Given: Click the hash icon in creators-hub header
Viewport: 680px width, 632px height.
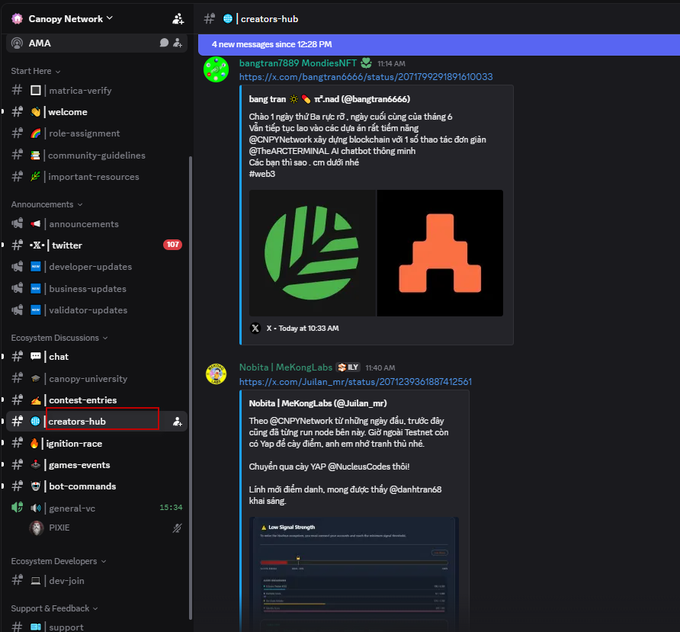Looking at the screenshot, I should point(209,19).
